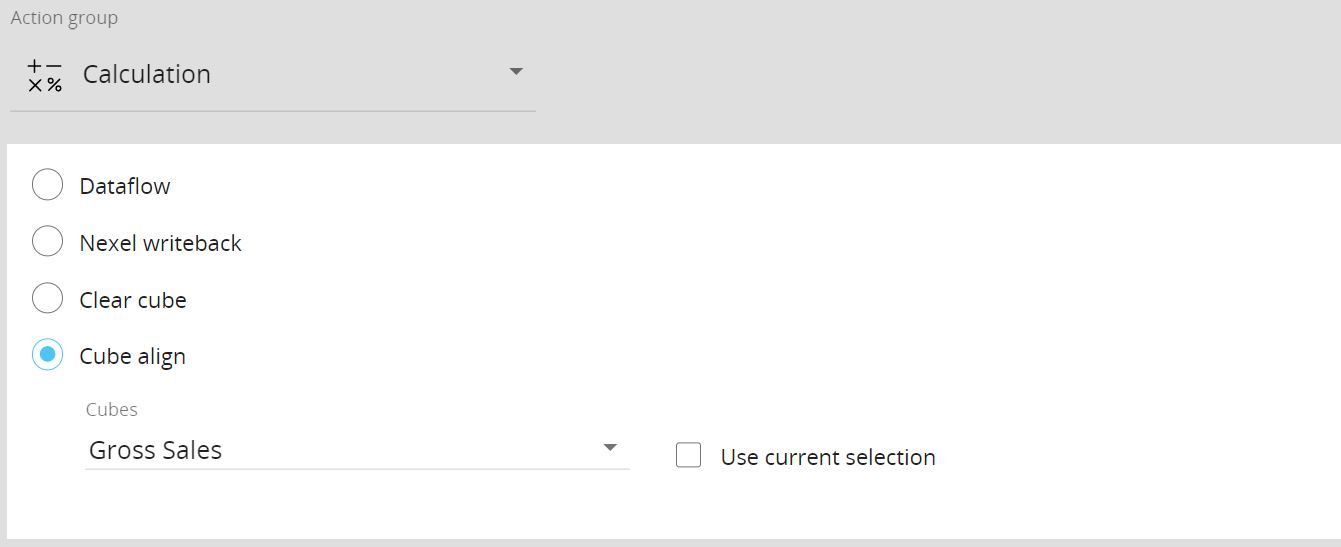
Task: Click the Action group heading label
Action: [x=64, y=18]
